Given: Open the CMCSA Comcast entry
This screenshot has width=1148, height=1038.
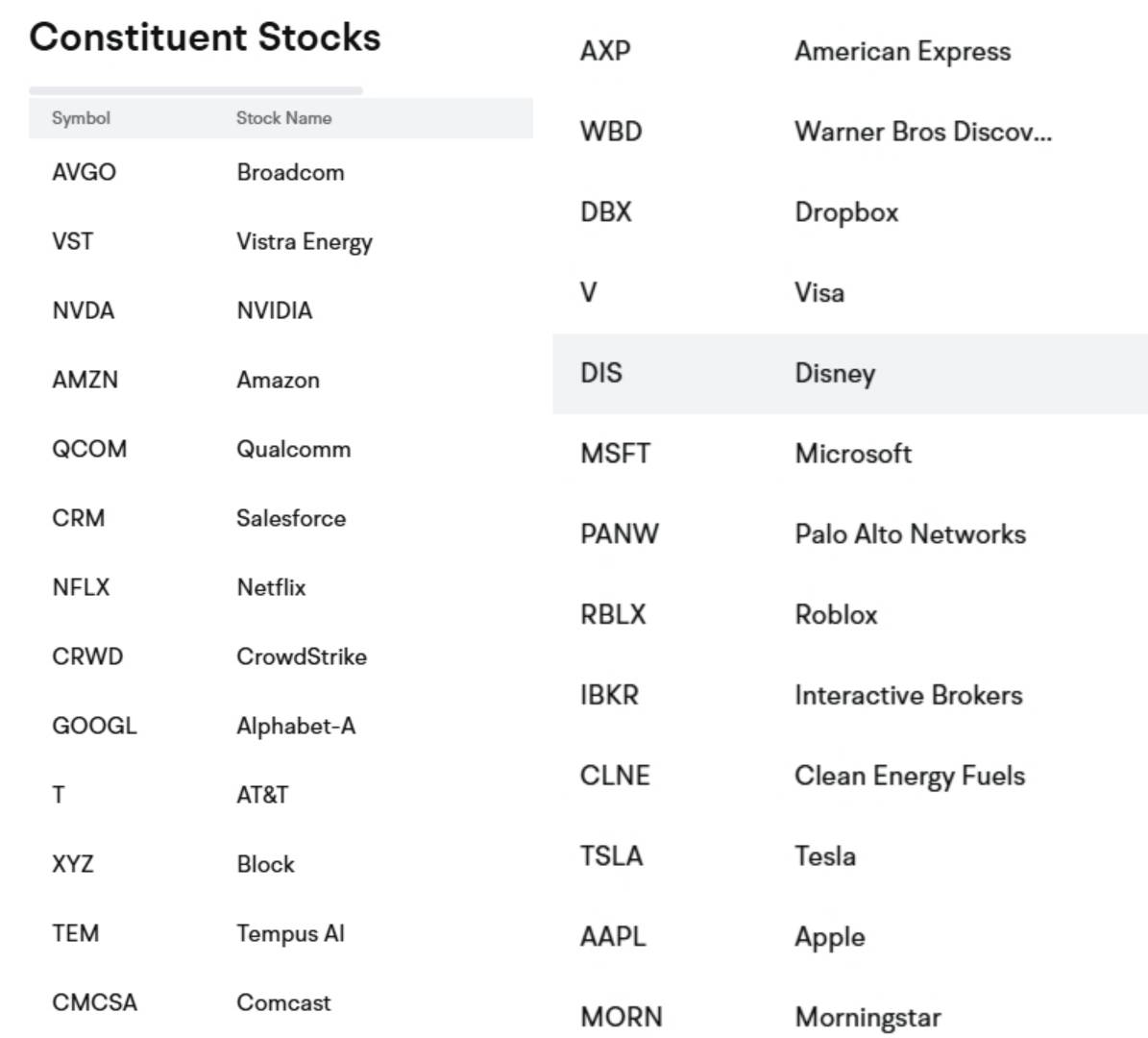Looking at the screenshot, I should click(279, 1003).
